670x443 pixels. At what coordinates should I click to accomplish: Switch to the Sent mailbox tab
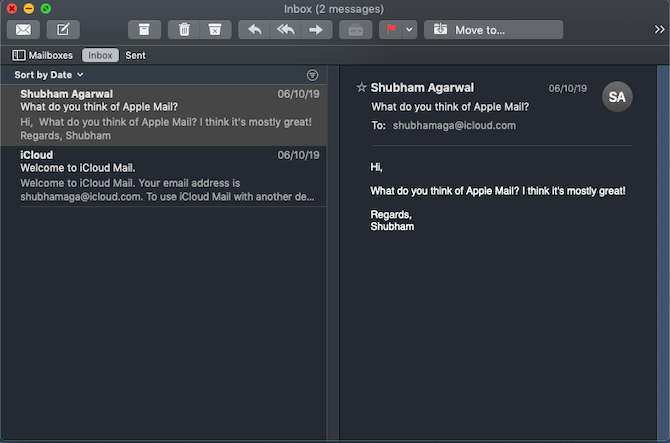[x=135, y=55]
